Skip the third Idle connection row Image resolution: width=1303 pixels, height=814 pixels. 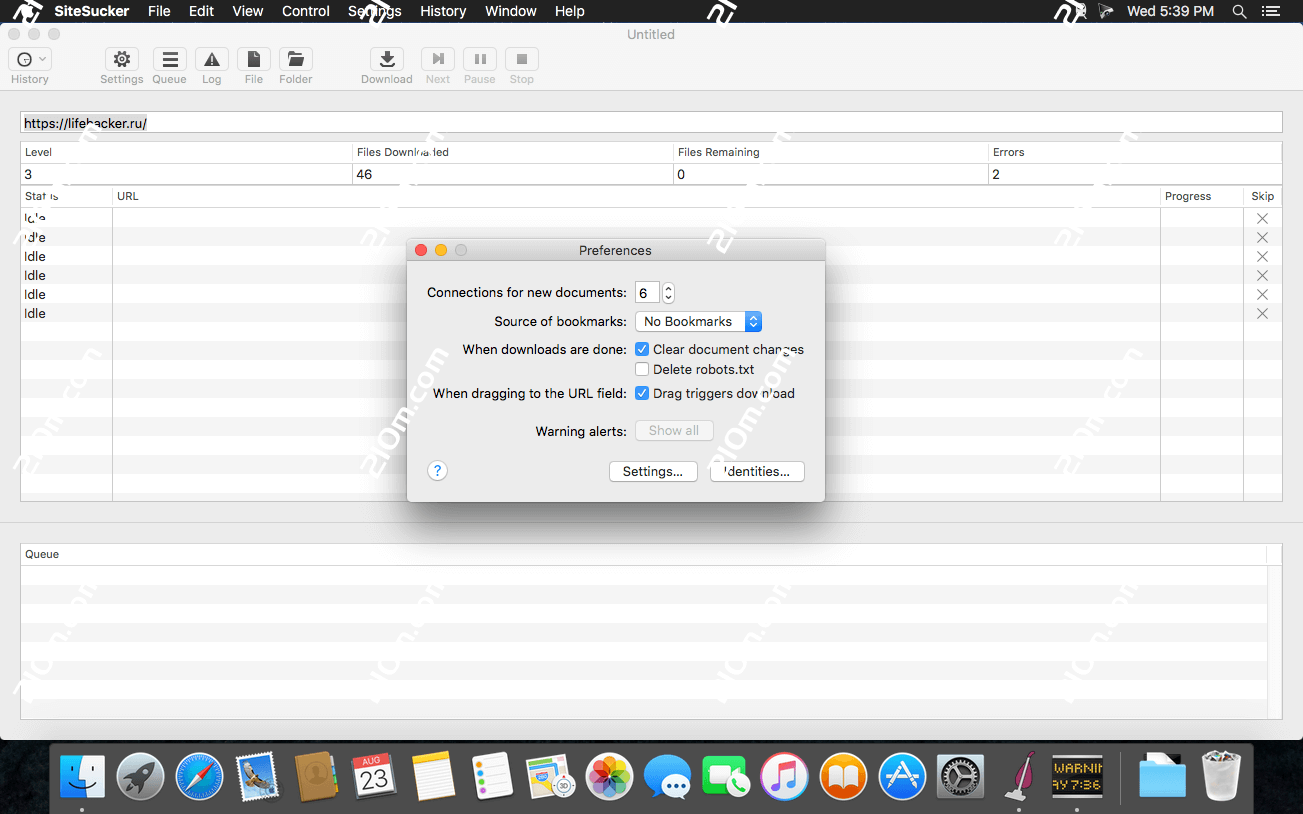(x=1262, y=256)
